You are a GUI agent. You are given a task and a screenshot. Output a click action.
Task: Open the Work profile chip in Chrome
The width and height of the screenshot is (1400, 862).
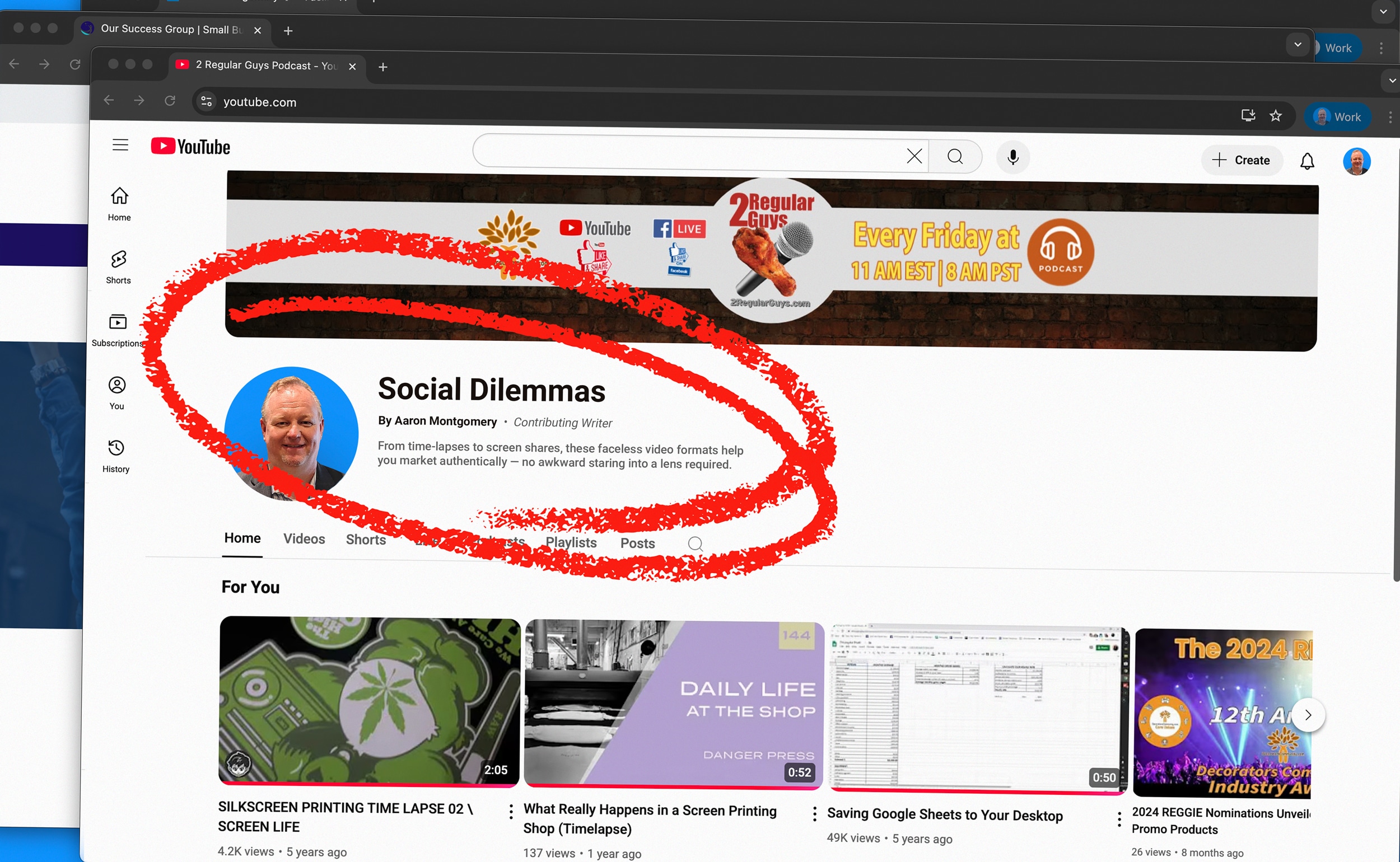tap(1337, 117)
